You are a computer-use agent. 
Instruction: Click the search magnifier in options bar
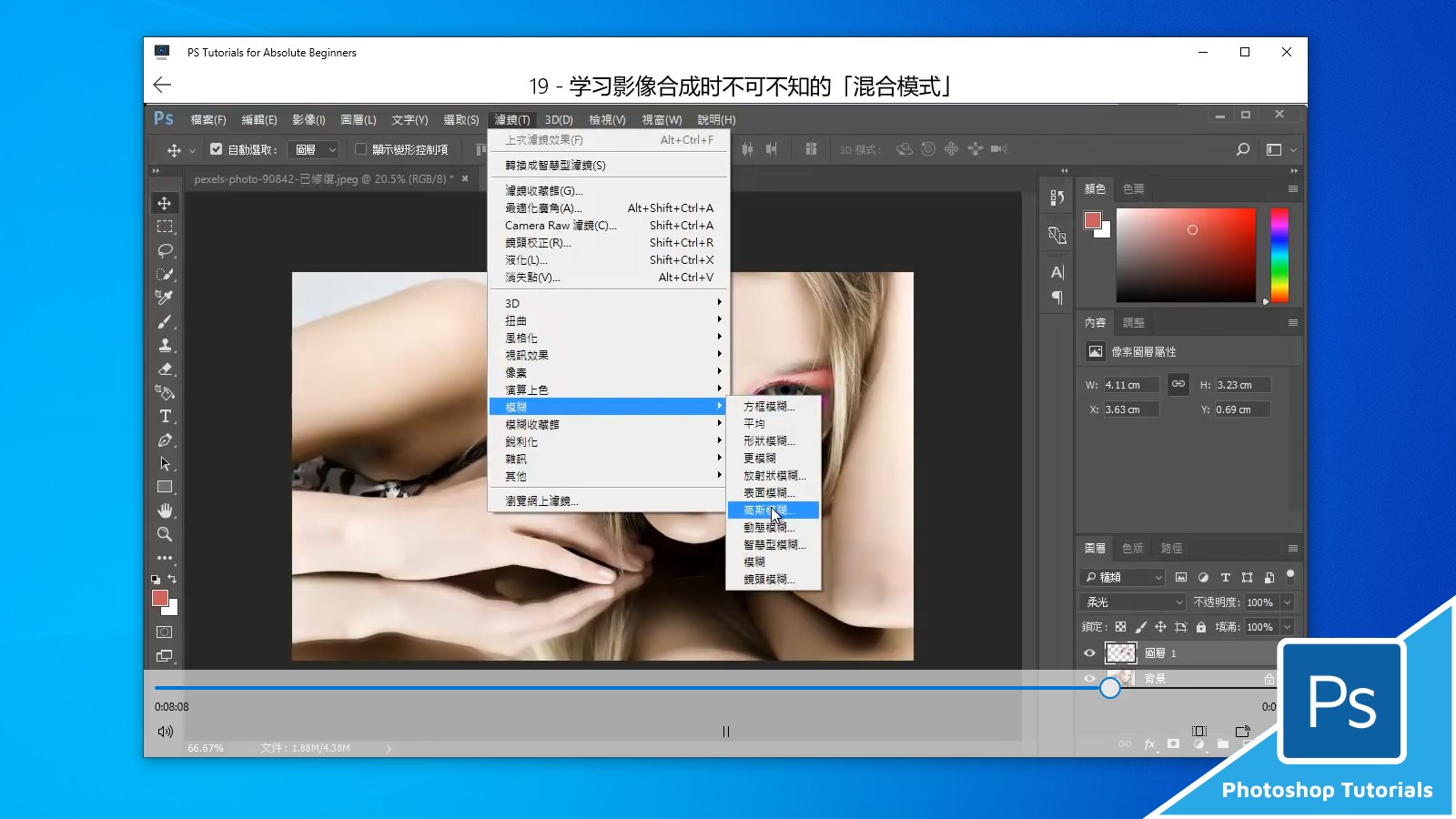(1243, 149)
